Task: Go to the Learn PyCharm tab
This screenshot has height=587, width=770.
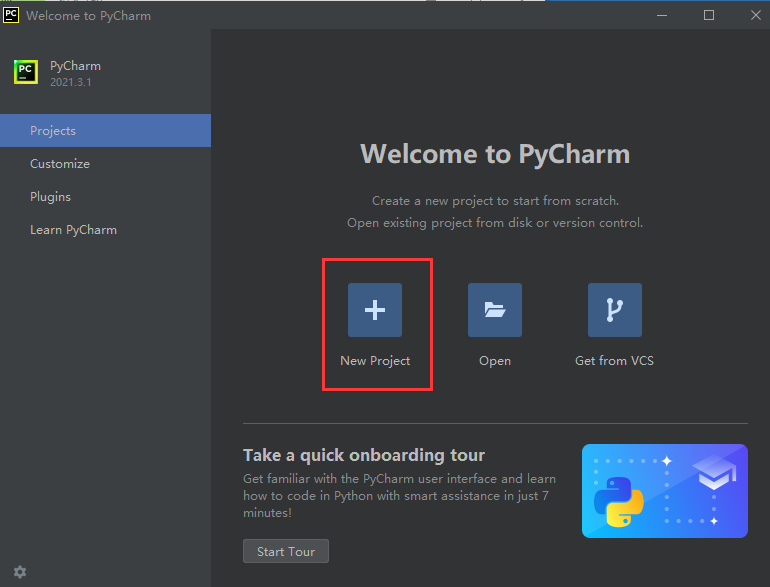Action: pyautogui.click(x=106, y=230)
